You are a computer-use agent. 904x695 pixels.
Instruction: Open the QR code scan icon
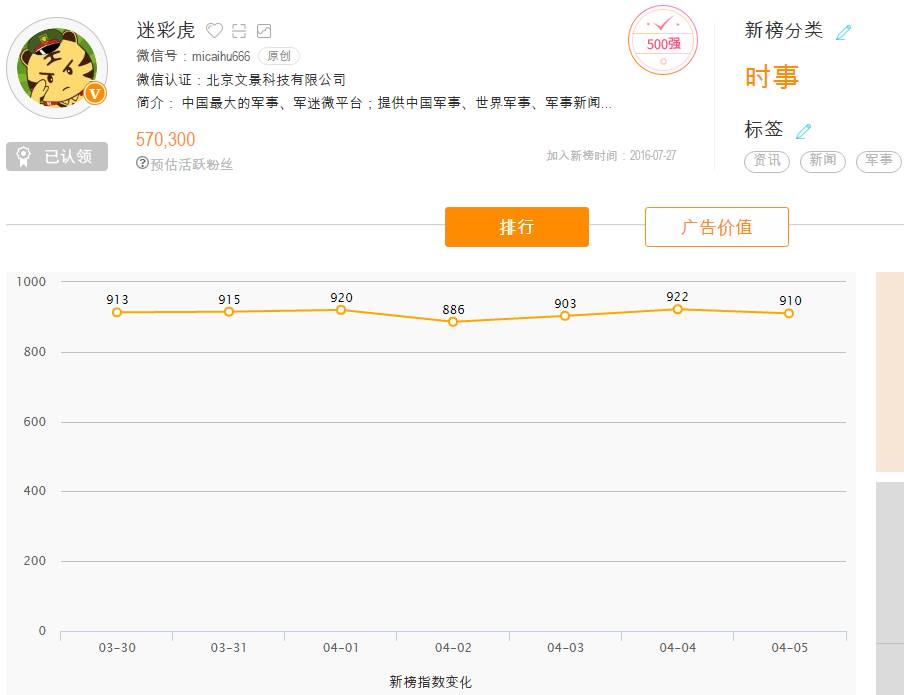point(239,31)
